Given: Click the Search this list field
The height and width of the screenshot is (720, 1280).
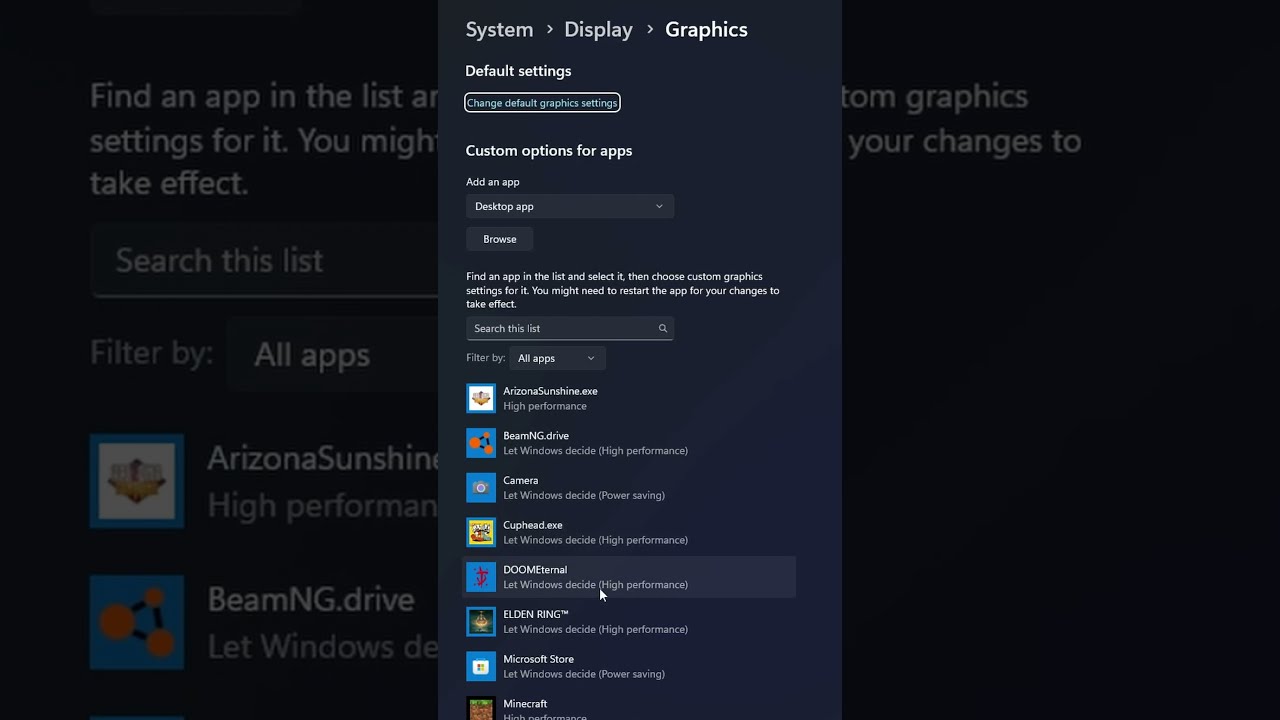Looking at the screenshot, I should coord(570,328).
